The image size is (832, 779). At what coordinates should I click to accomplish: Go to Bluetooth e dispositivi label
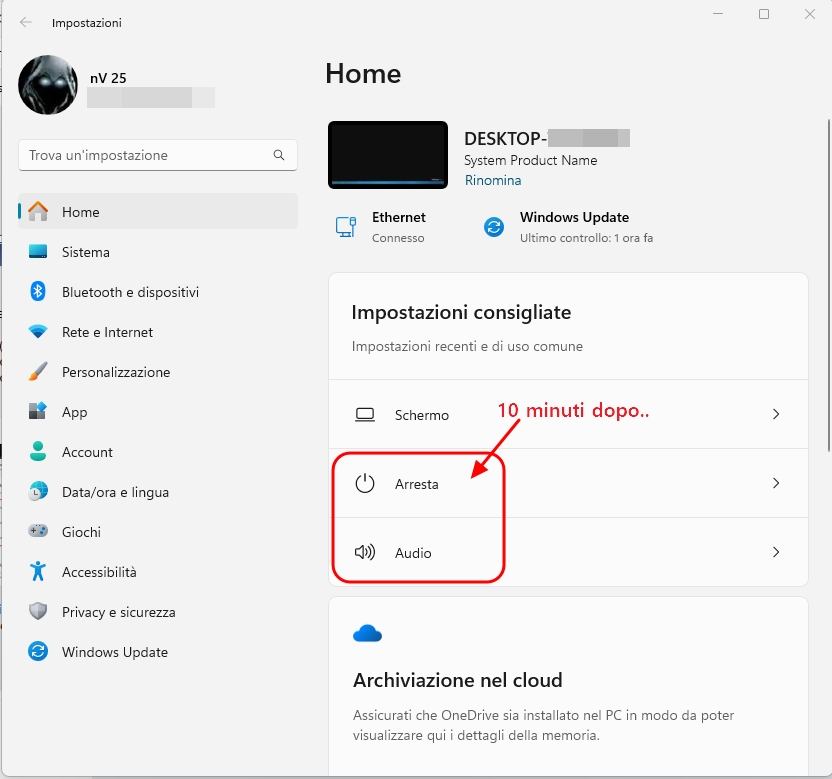point(131,292)
